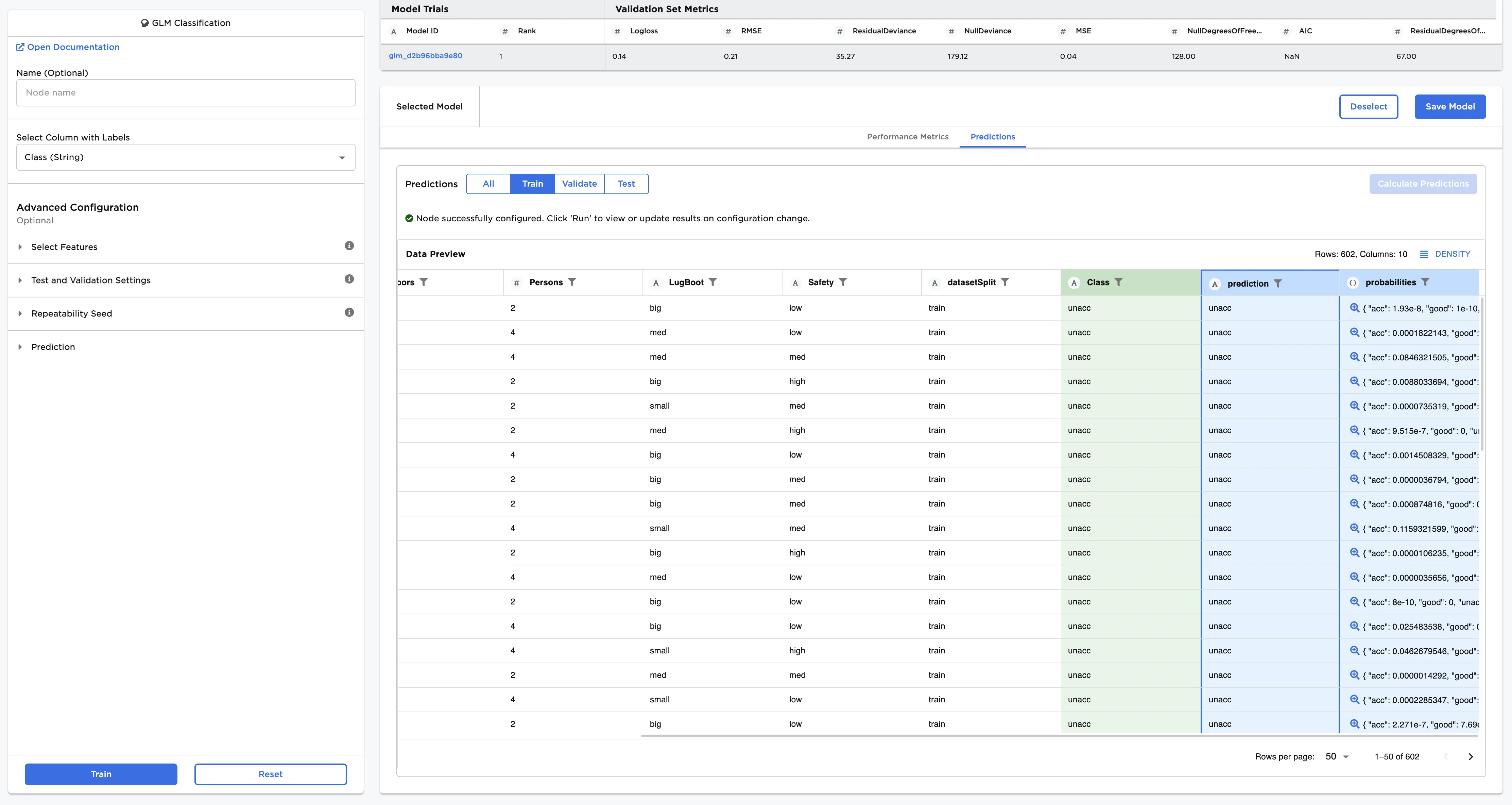Click the DENSITY table icon

coord(1423,254)
